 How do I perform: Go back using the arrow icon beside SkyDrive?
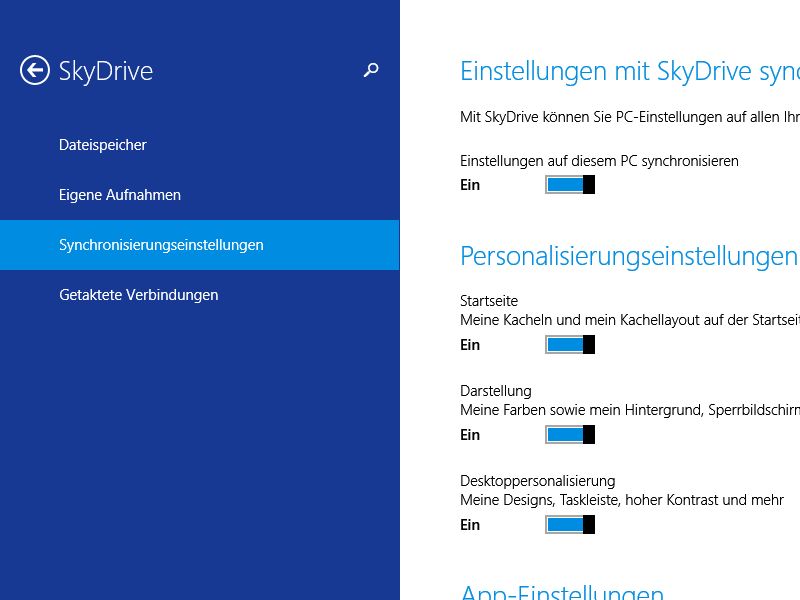pos(35,70)
